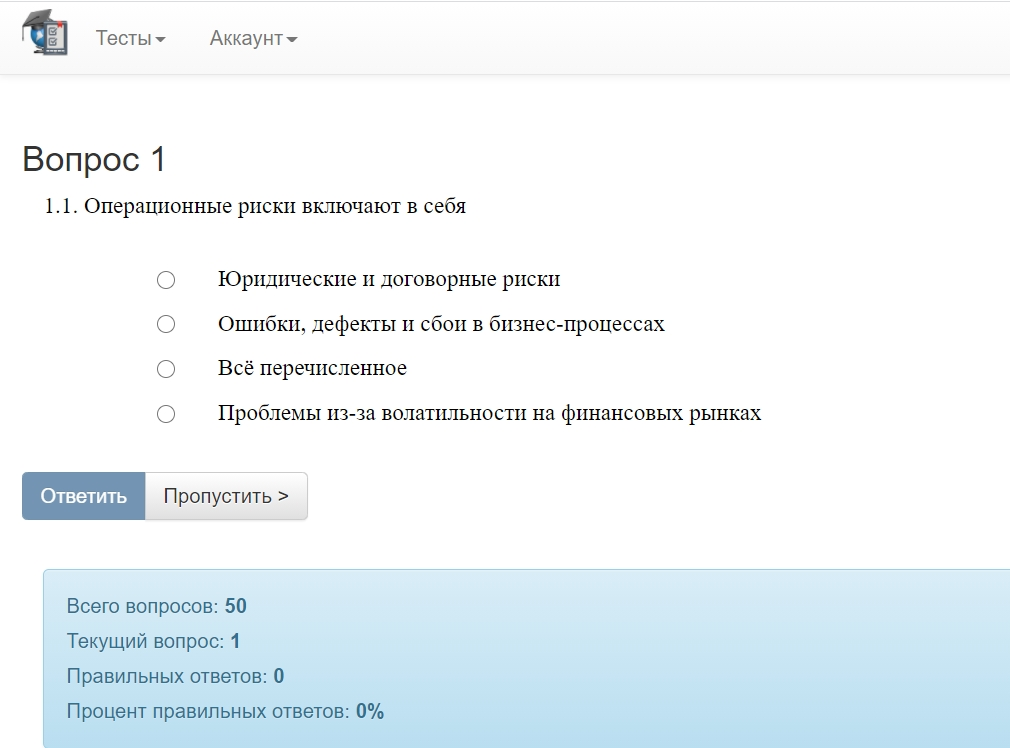Viewport: 1010px width, 748px height.
Task: Select answer Проблемы из-за волатильности на финансовых рынках
Action: 165,413
